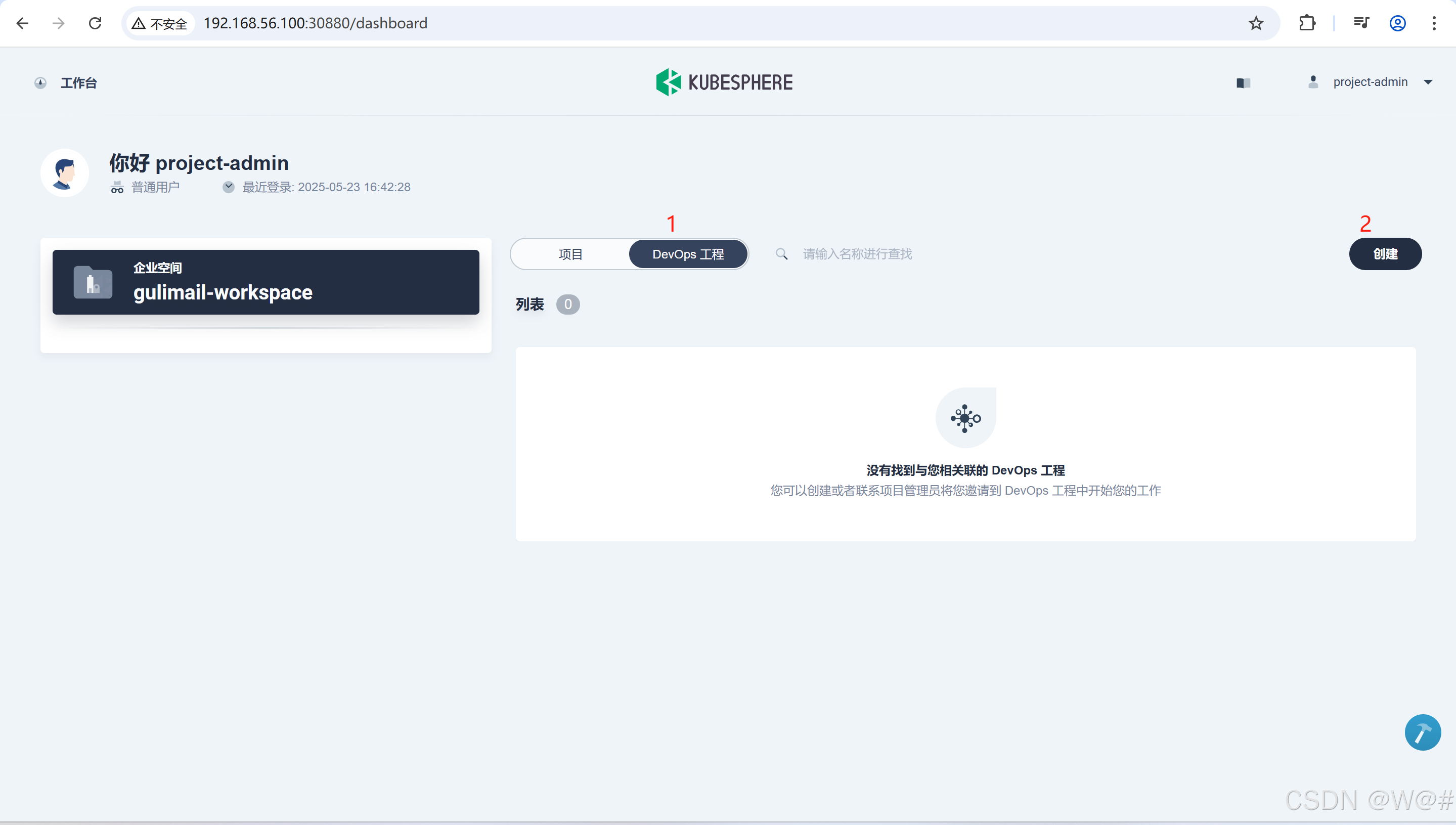Switch to the 项目 tab
This screenshot has height=825, width=1456.
(570, 254)
